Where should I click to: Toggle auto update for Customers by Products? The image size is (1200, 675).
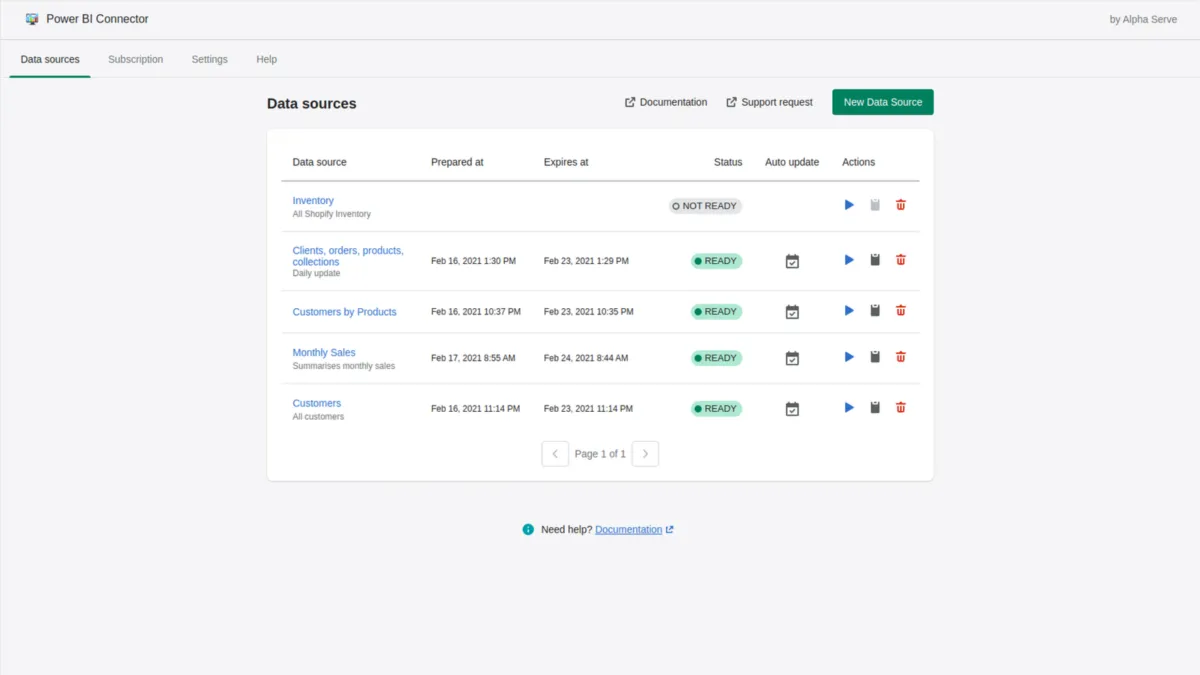pyautogui.click(x=792, y=312)
